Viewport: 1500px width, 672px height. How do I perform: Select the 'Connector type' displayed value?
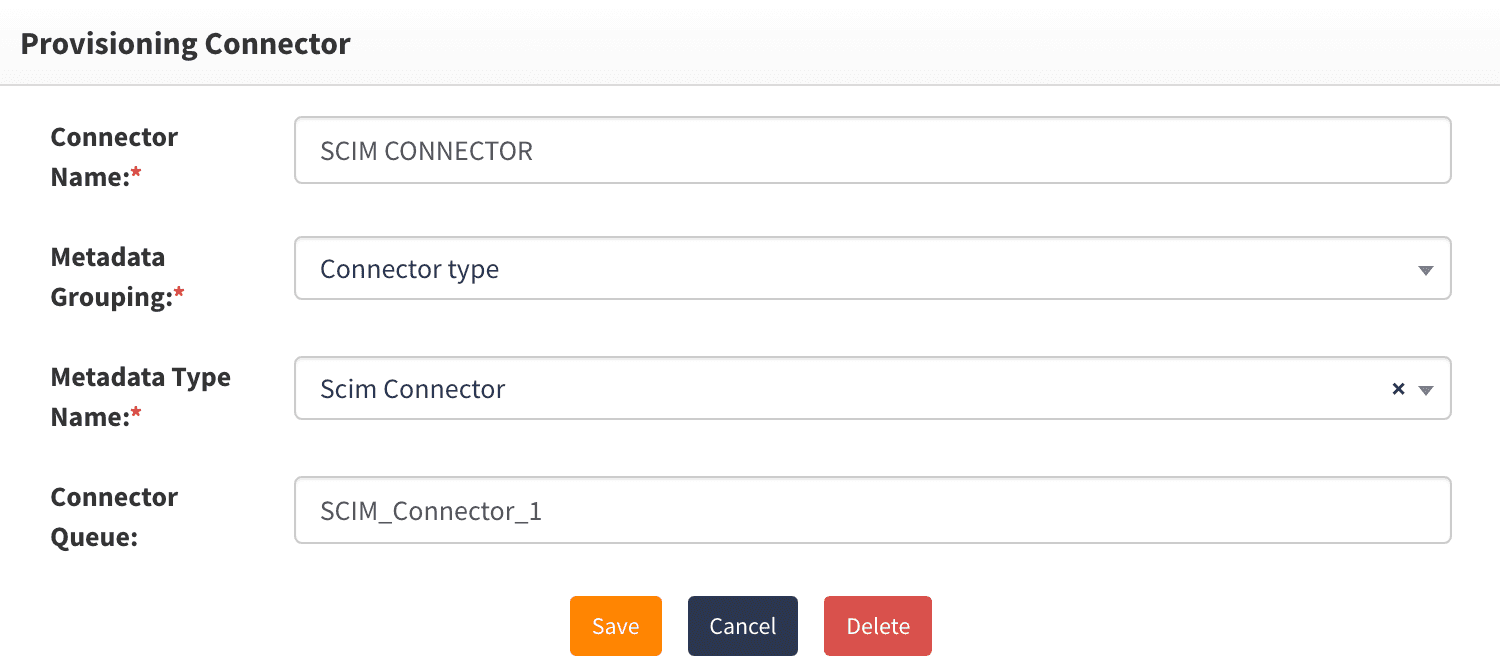409,269
